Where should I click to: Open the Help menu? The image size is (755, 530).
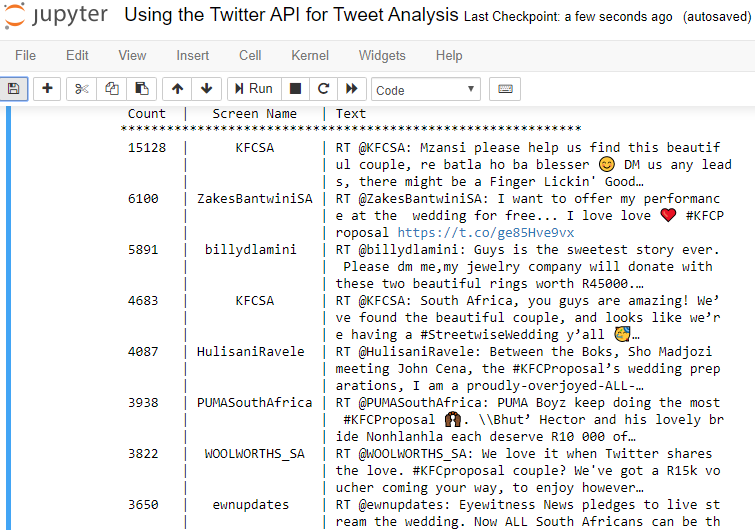point(449,55)
